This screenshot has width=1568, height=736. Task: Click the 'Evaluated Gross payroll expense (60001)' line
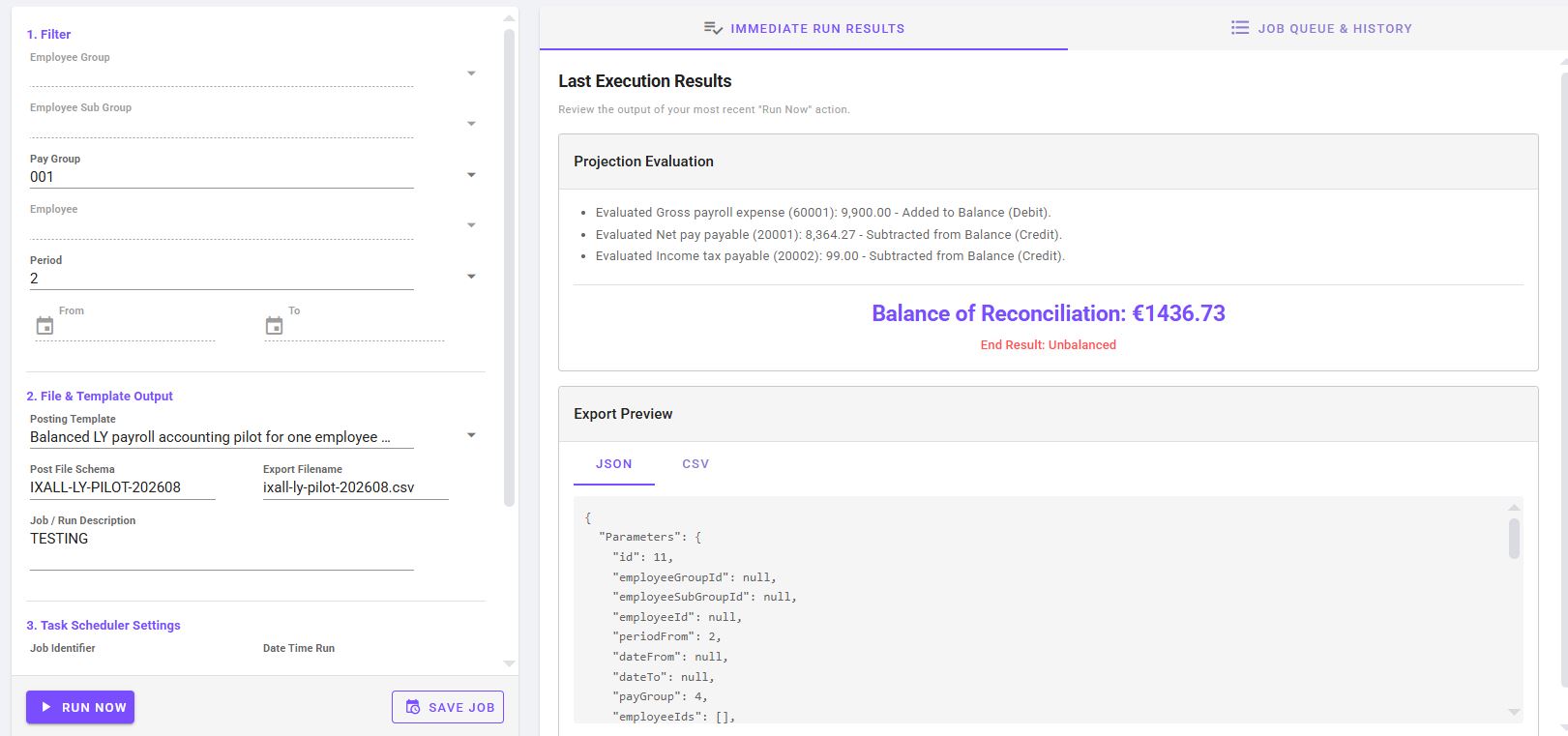823,213
